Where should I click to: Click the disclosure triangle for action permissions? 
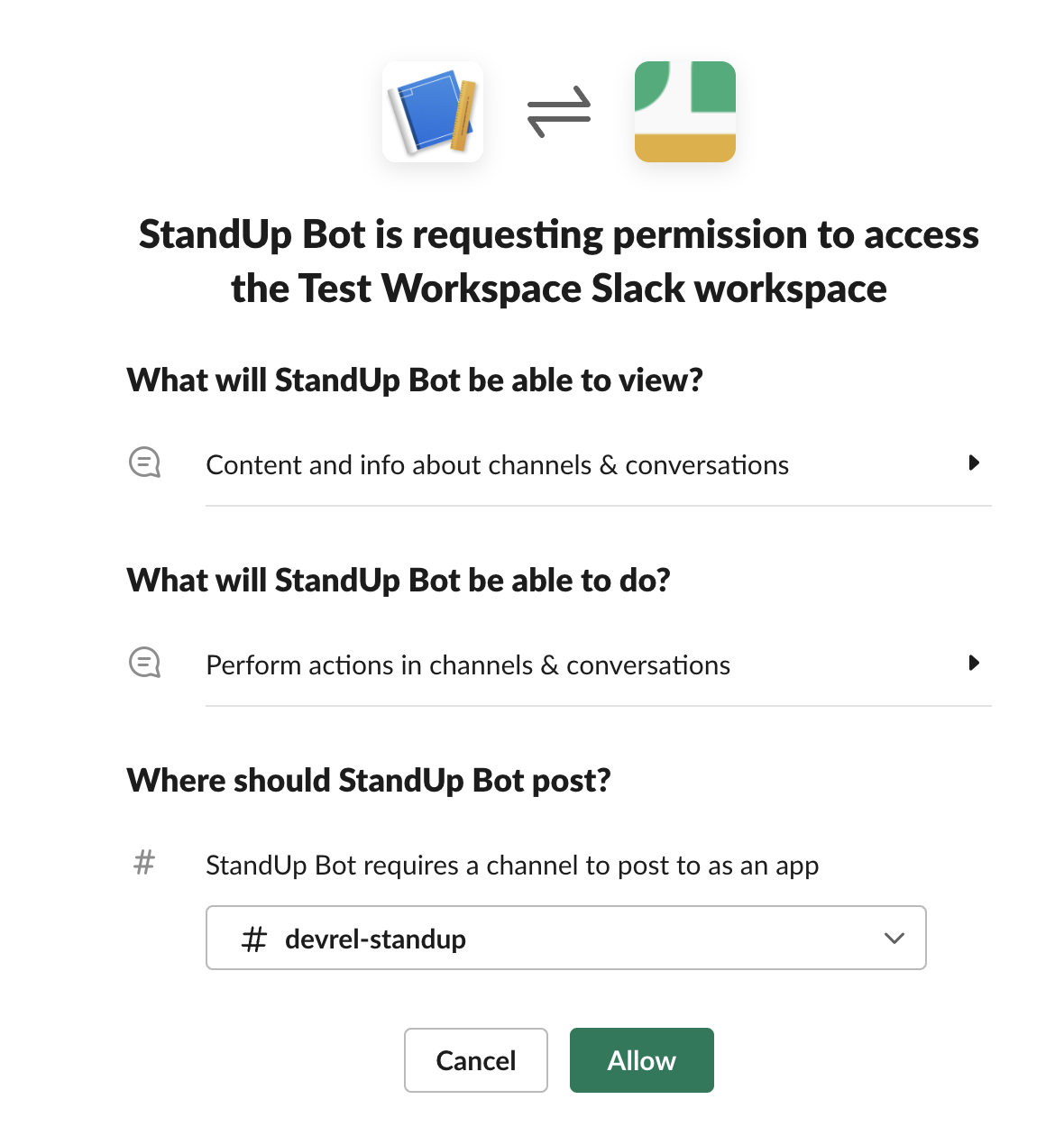975,663
